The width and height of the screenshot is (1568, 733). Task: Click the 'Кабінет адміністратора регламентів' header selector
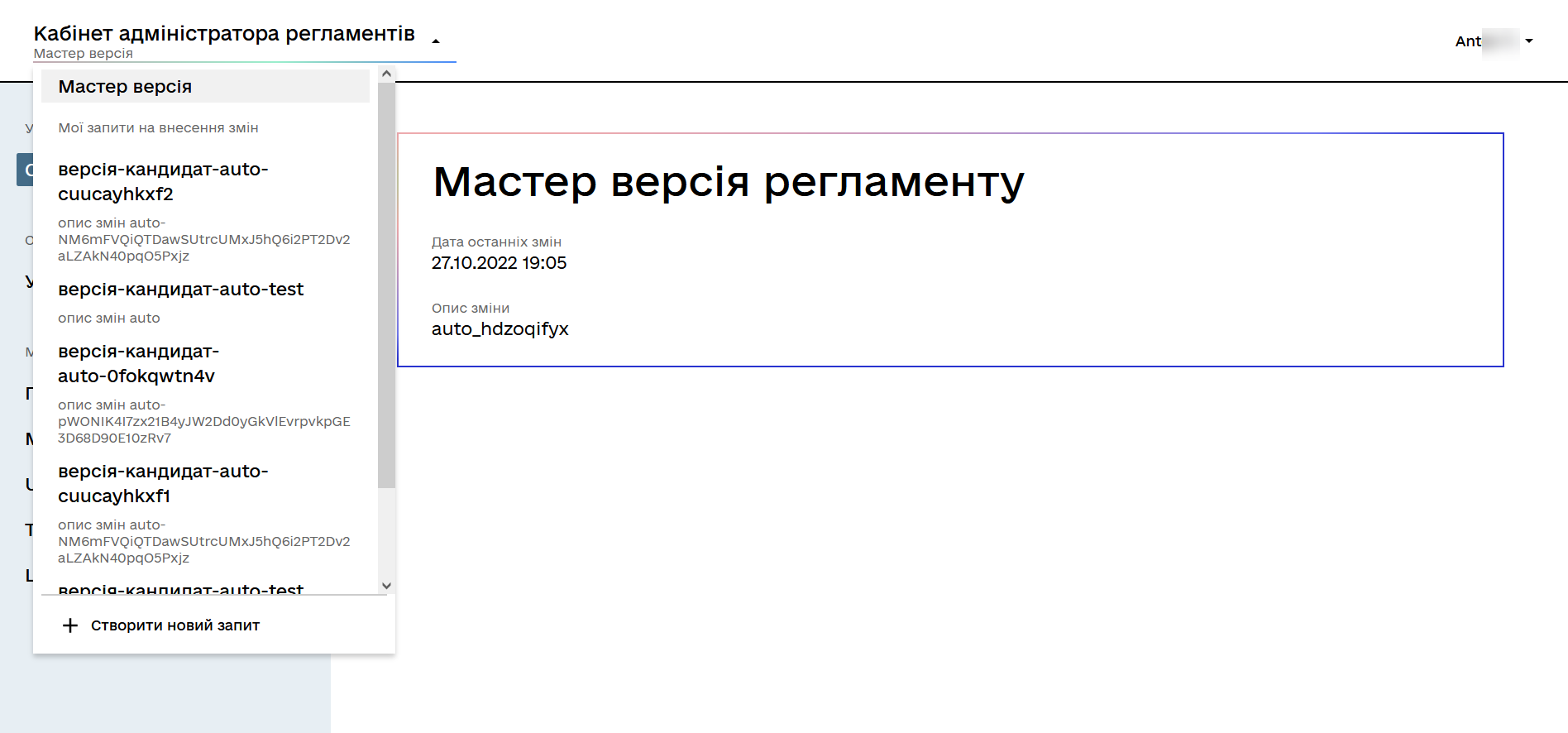(224, 34)
